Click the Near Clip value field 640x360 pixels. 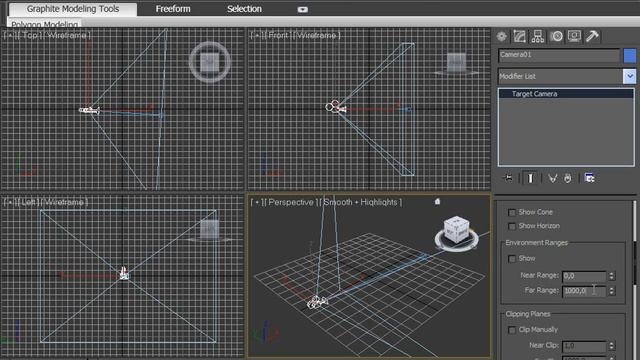[584, 346]
